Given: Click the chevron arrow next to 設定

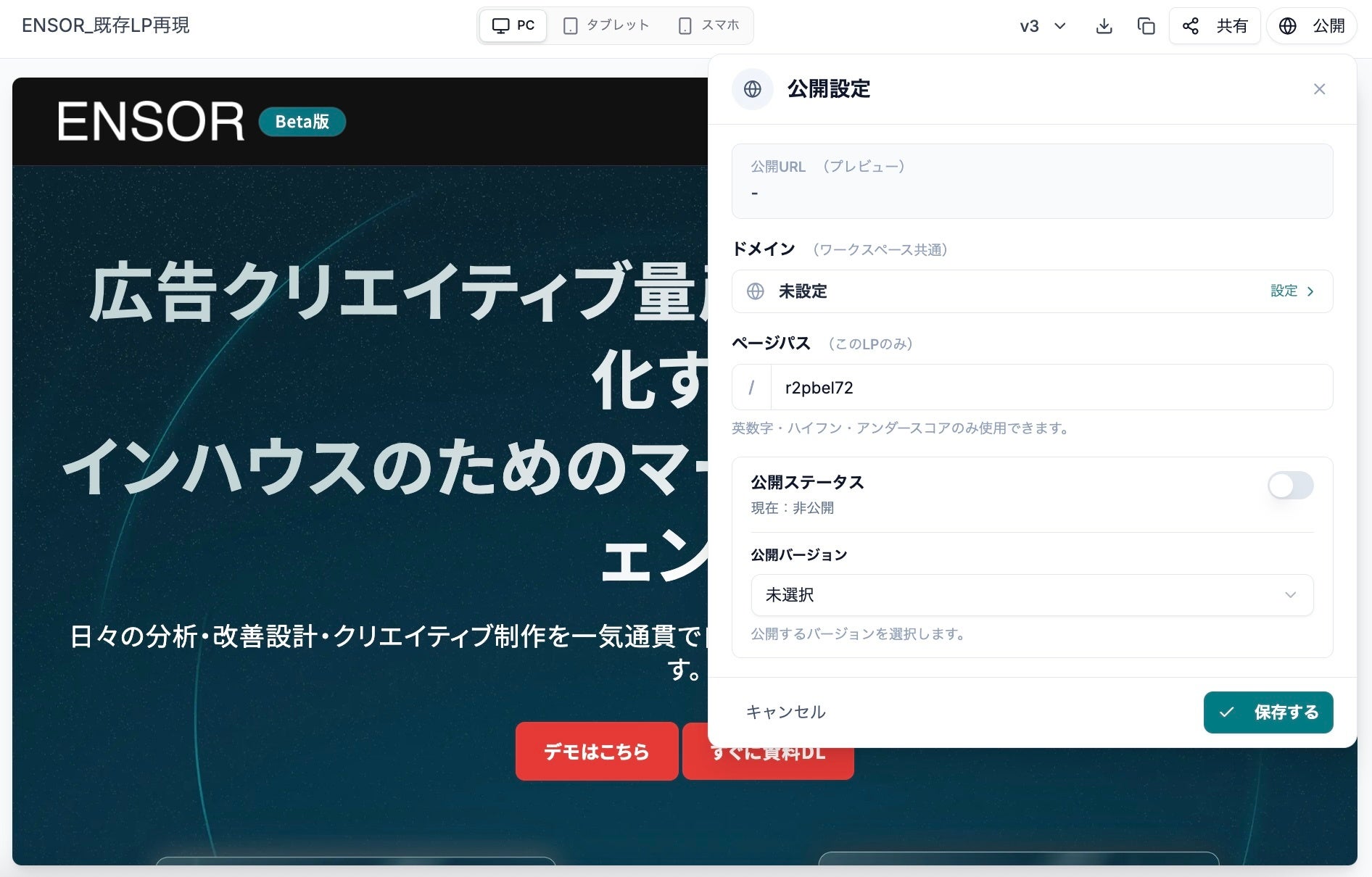Looking at the screenshot, I should pos(1310,291).
